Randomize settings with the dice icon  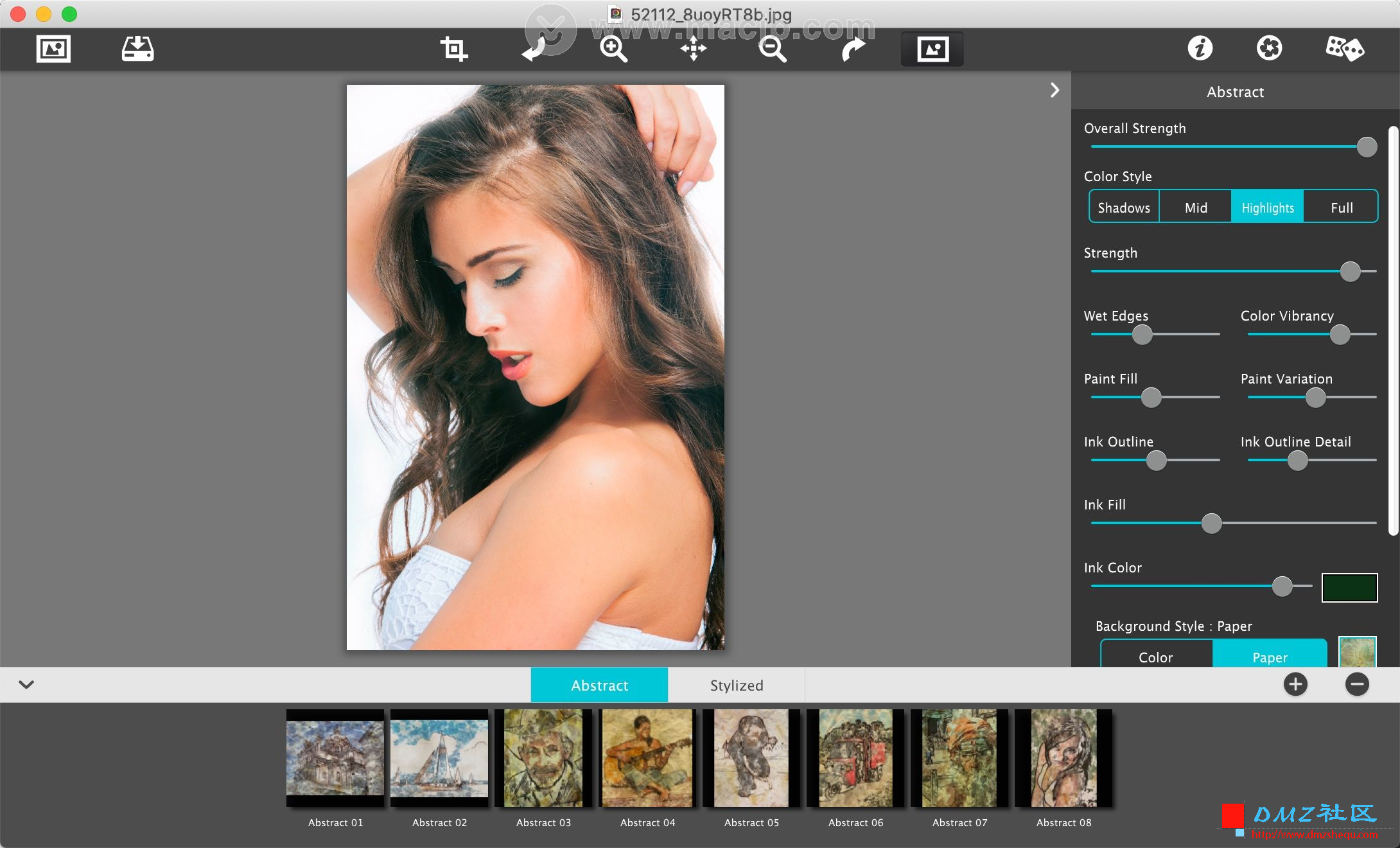click(x=1345, y=48)
